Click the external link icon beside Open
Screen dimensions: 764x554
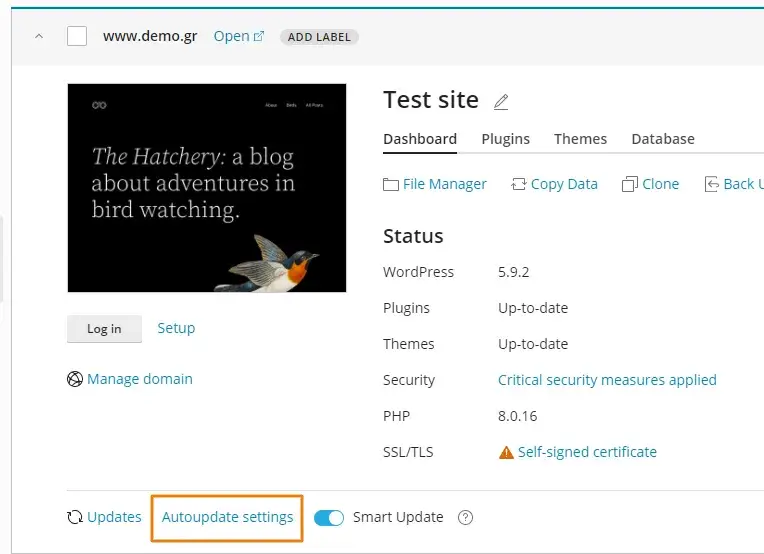259,36
